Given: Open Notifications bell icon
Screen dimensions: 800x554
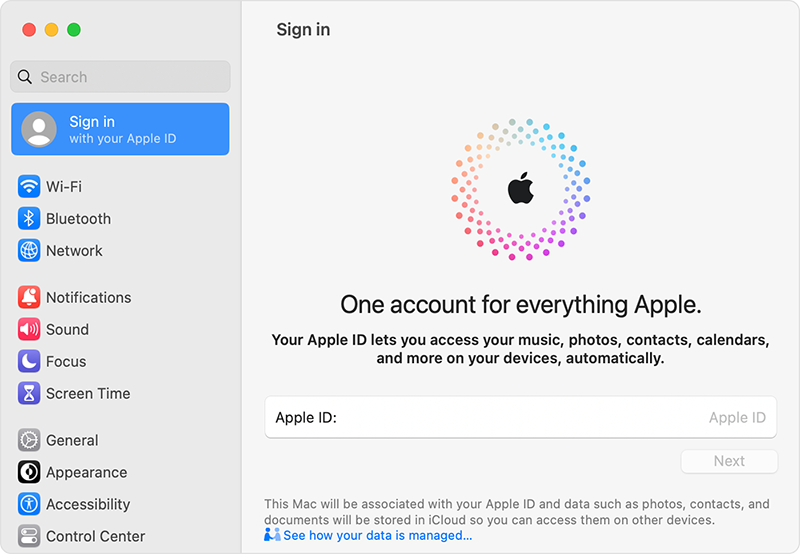Looking at the screenshot, I should pos(29,297).
